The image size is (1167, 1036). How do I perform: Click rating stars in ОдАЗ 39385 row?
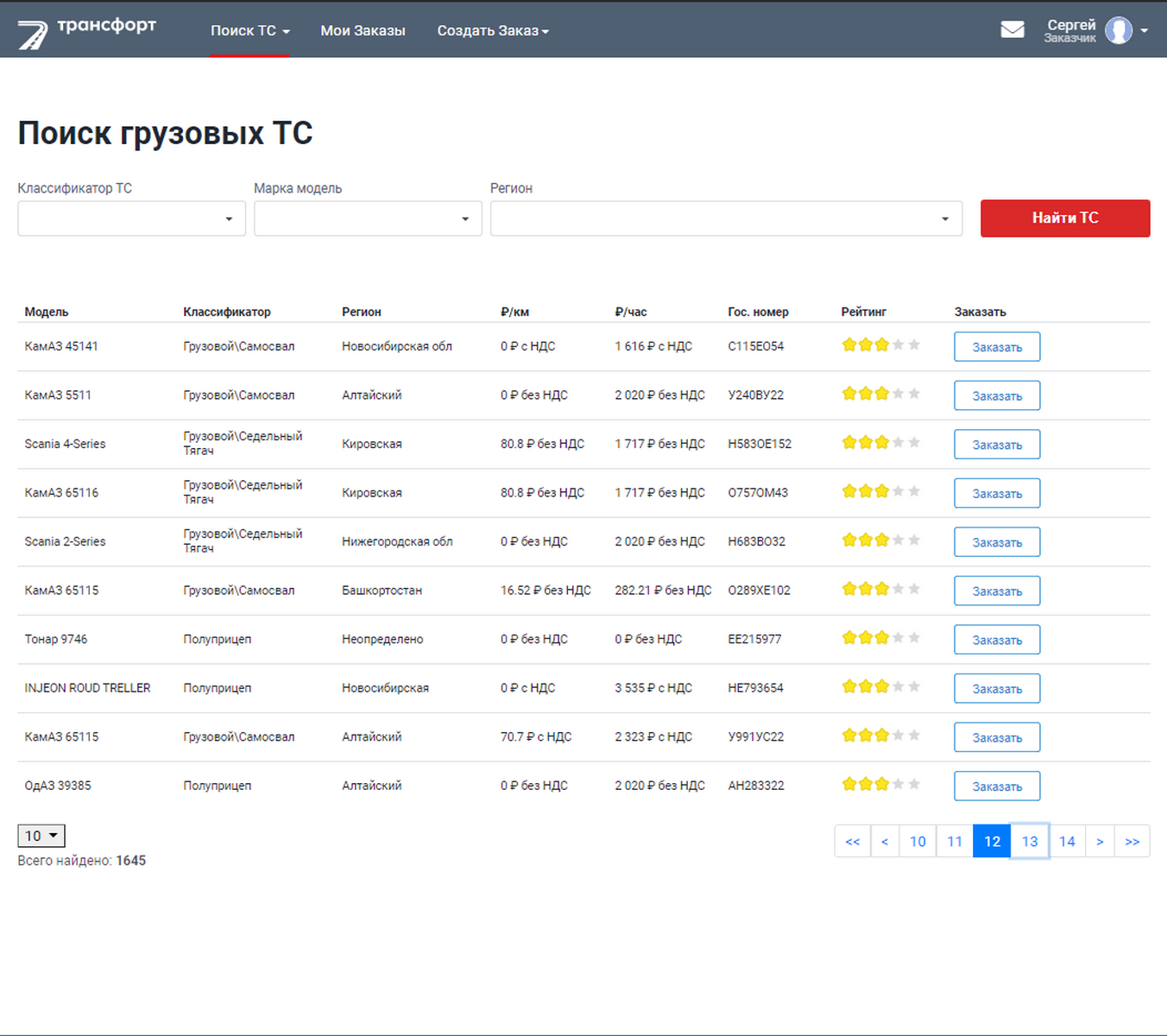coord(880,785)
